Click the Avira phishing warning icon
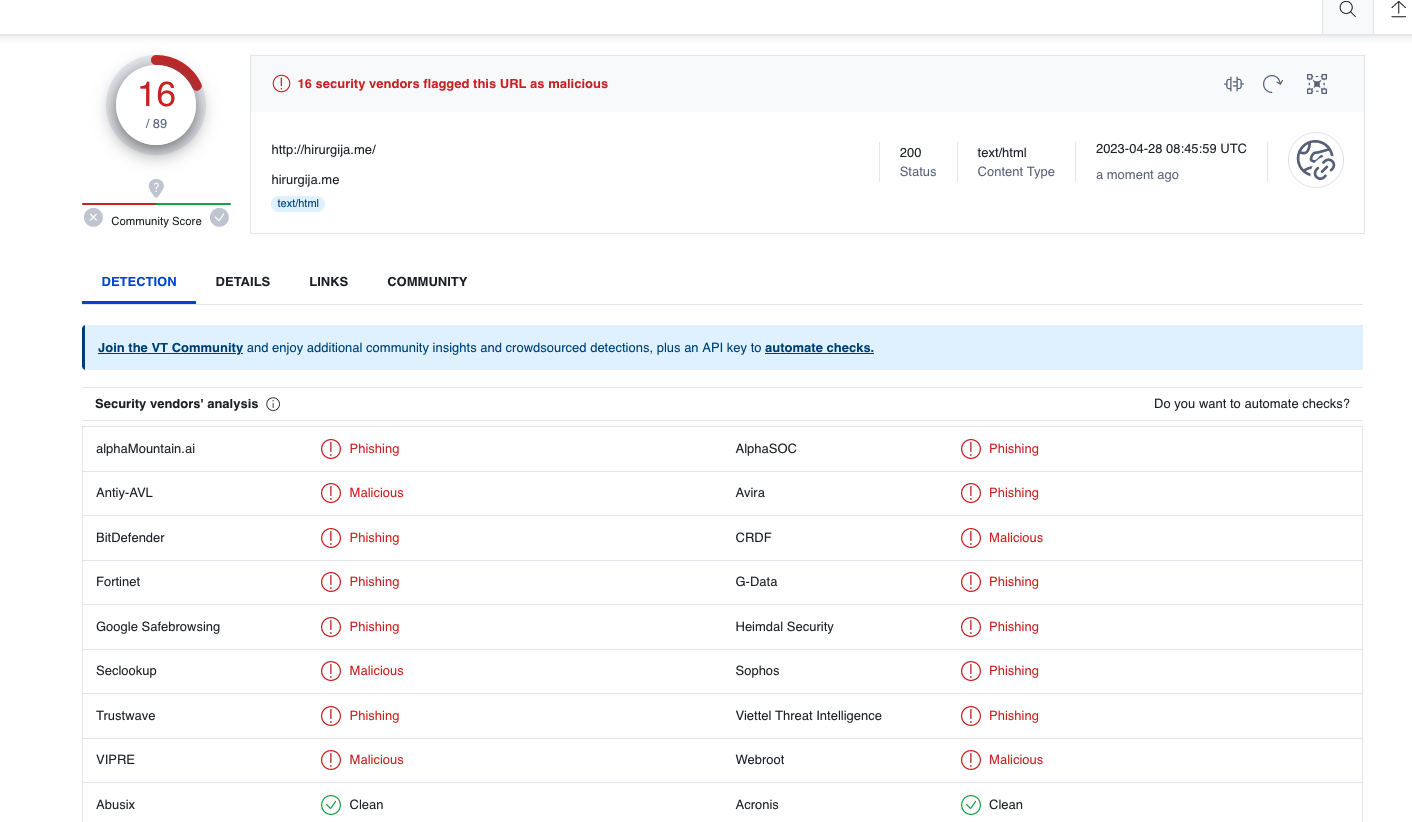1412x822 pixels. 971,493
